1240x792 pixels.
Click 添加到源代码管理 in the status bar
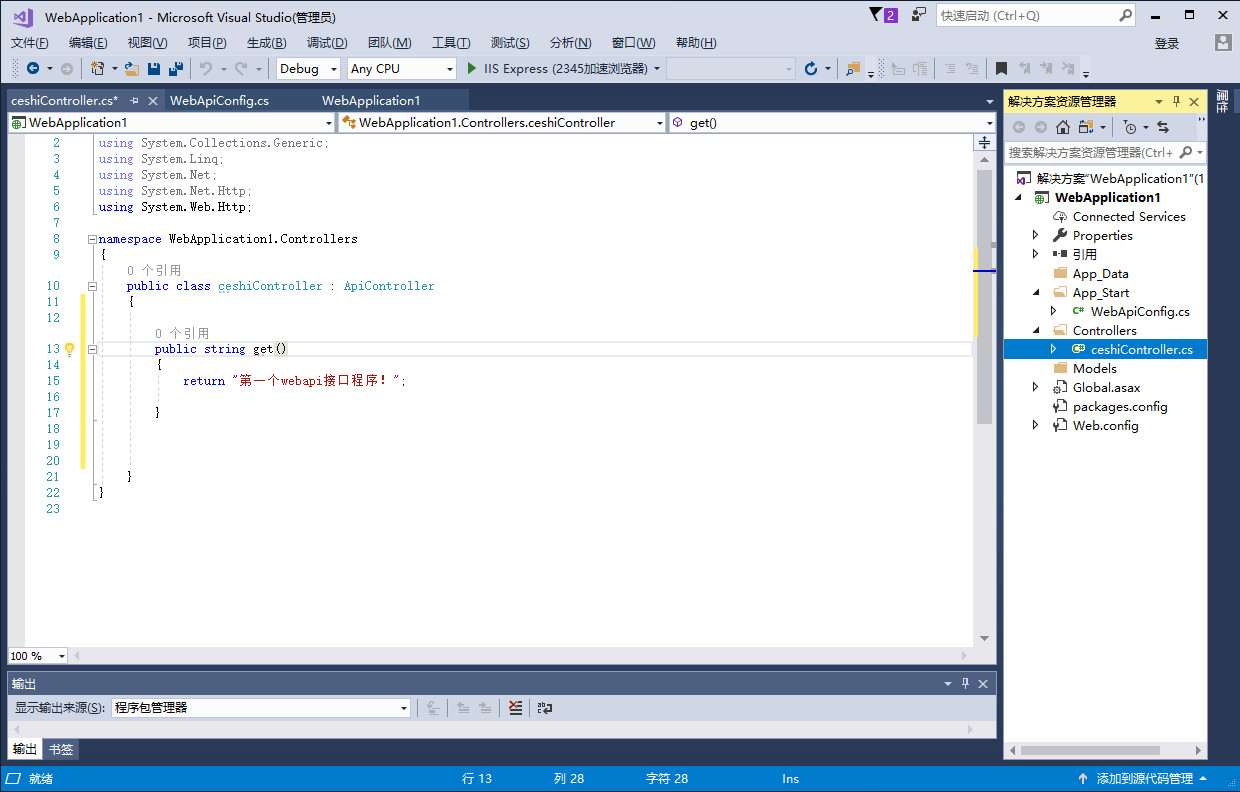pyautogui.click(x=1145, y=779)
